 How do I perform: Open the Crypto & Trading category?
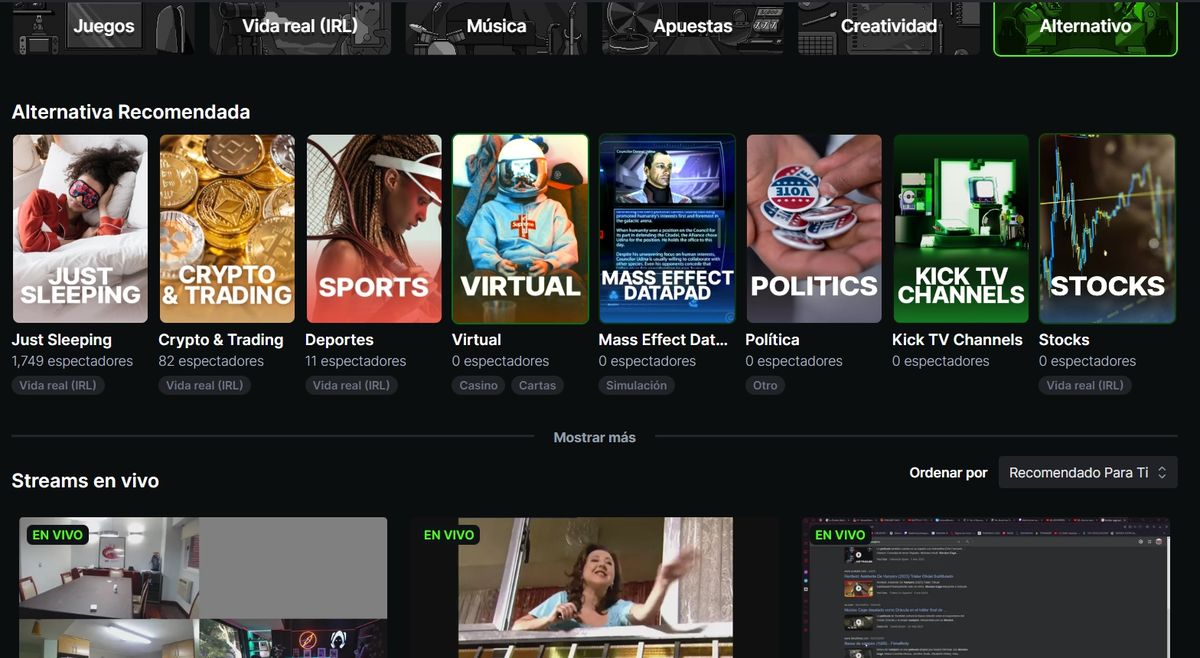[227, 228]
